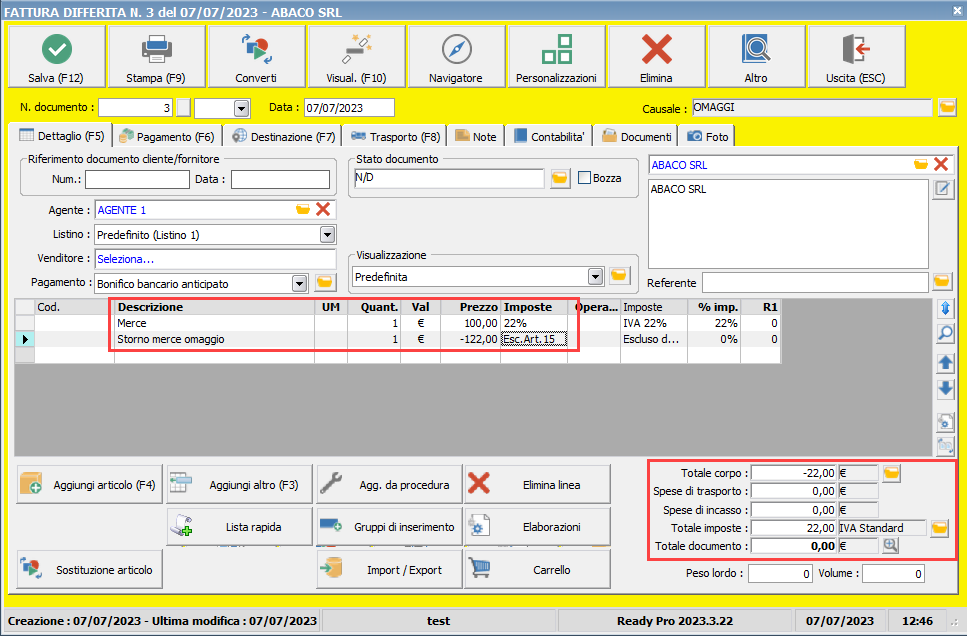Move the selected row down with the blue arrow
This screenshot has height=636, width=967.
click(x=945, y=389)
